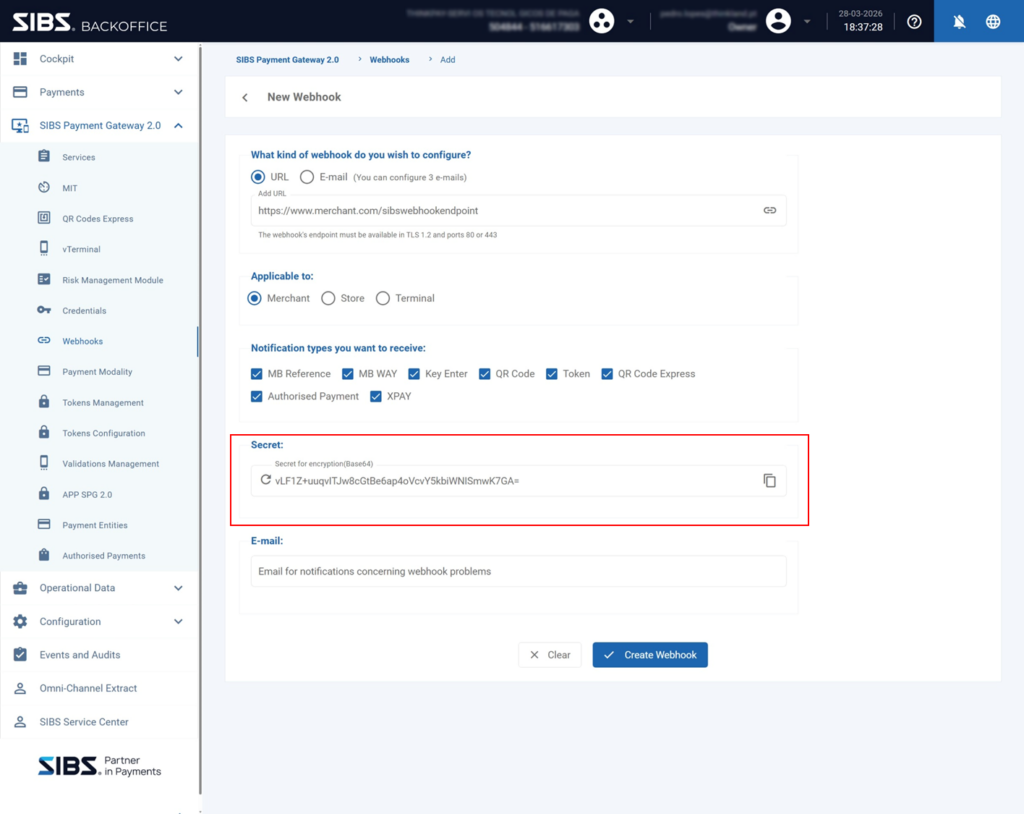Click the muted notifications bell icon
This screenshot has width=1024, height=814.
pyautogui.click(x=959, y=22)
